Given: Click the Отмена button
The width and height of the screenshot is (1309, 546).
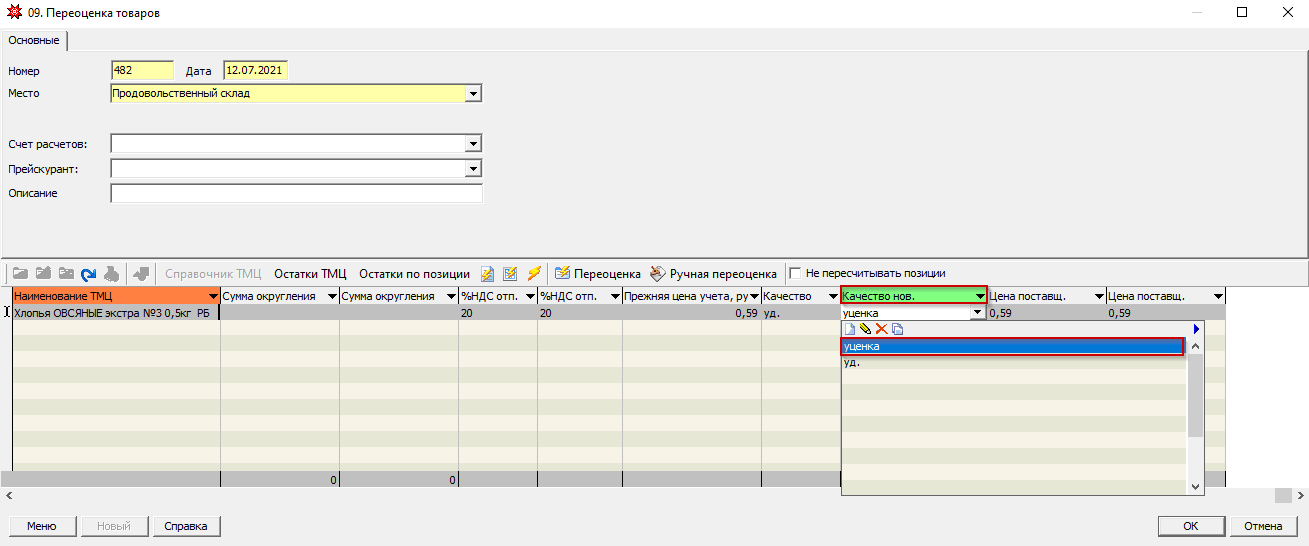Looking at the screenshot, I should (1263, 526).
